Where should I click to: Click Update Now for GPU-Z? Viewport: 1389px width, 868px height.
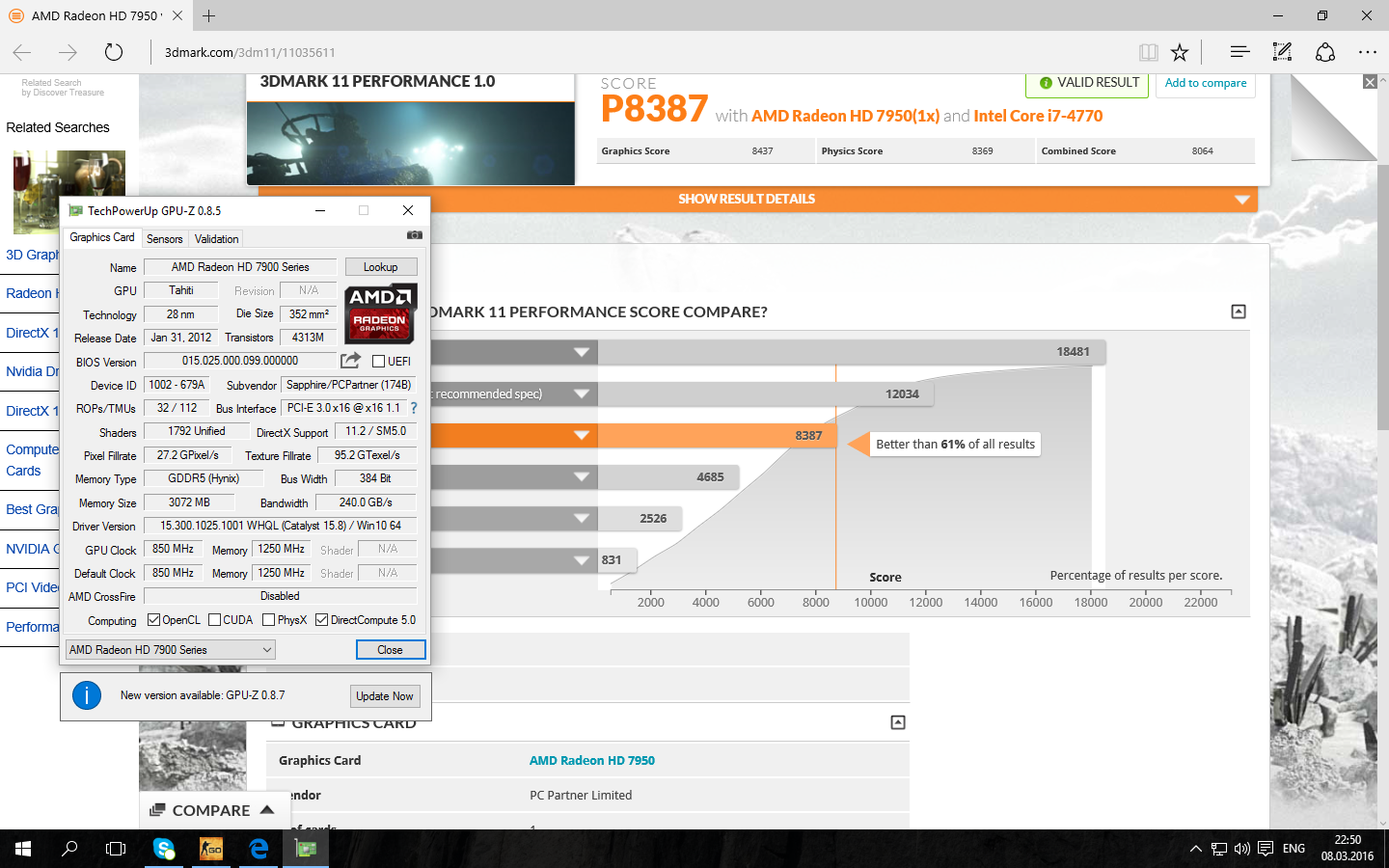point(385,696)
